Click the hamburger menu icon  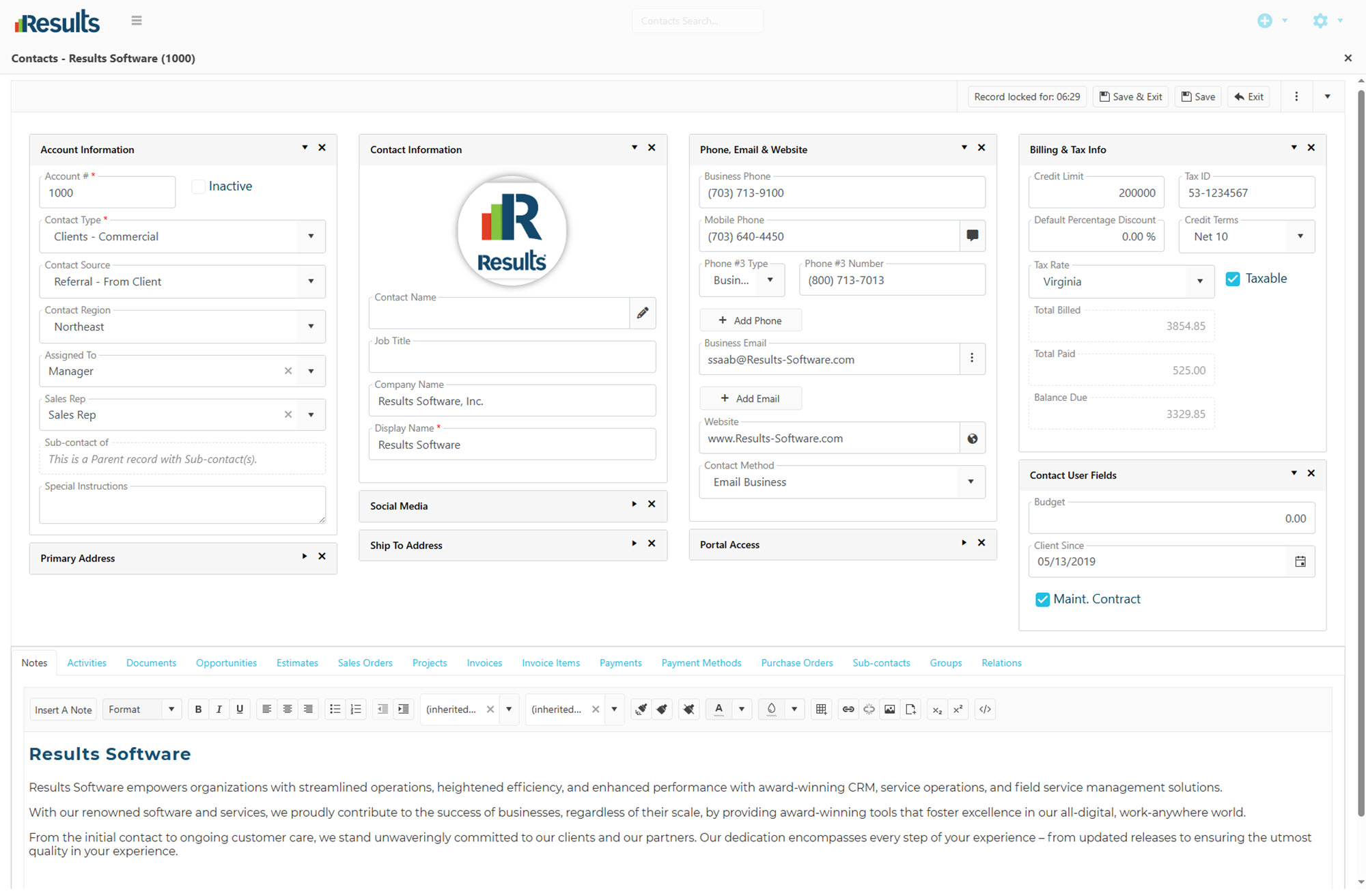[137, 20]
